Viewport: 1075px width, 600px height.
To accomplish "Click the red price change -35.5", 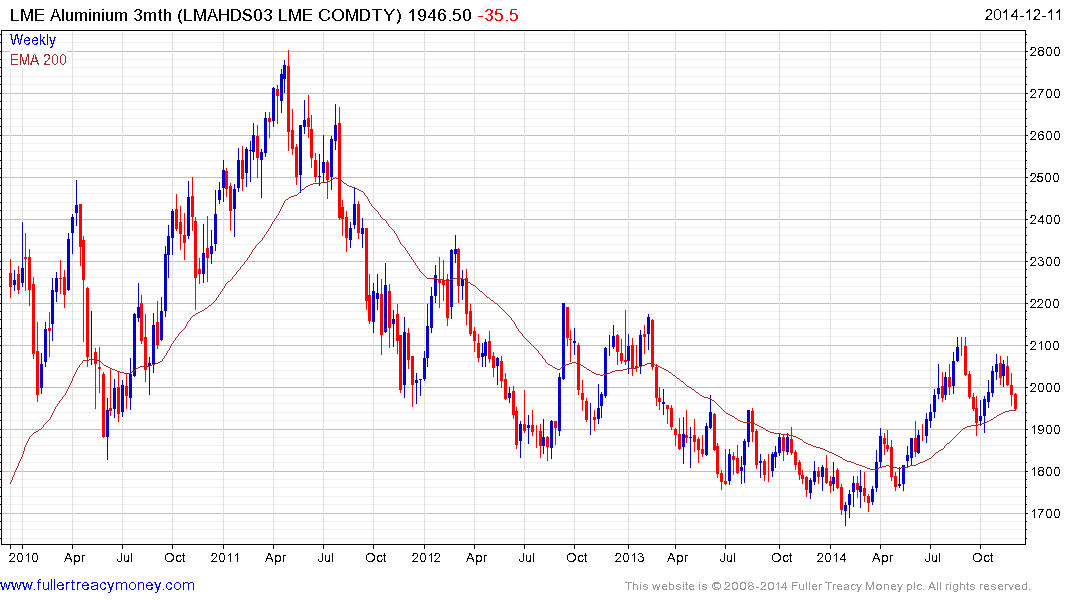I will click(x=498, y=15).
